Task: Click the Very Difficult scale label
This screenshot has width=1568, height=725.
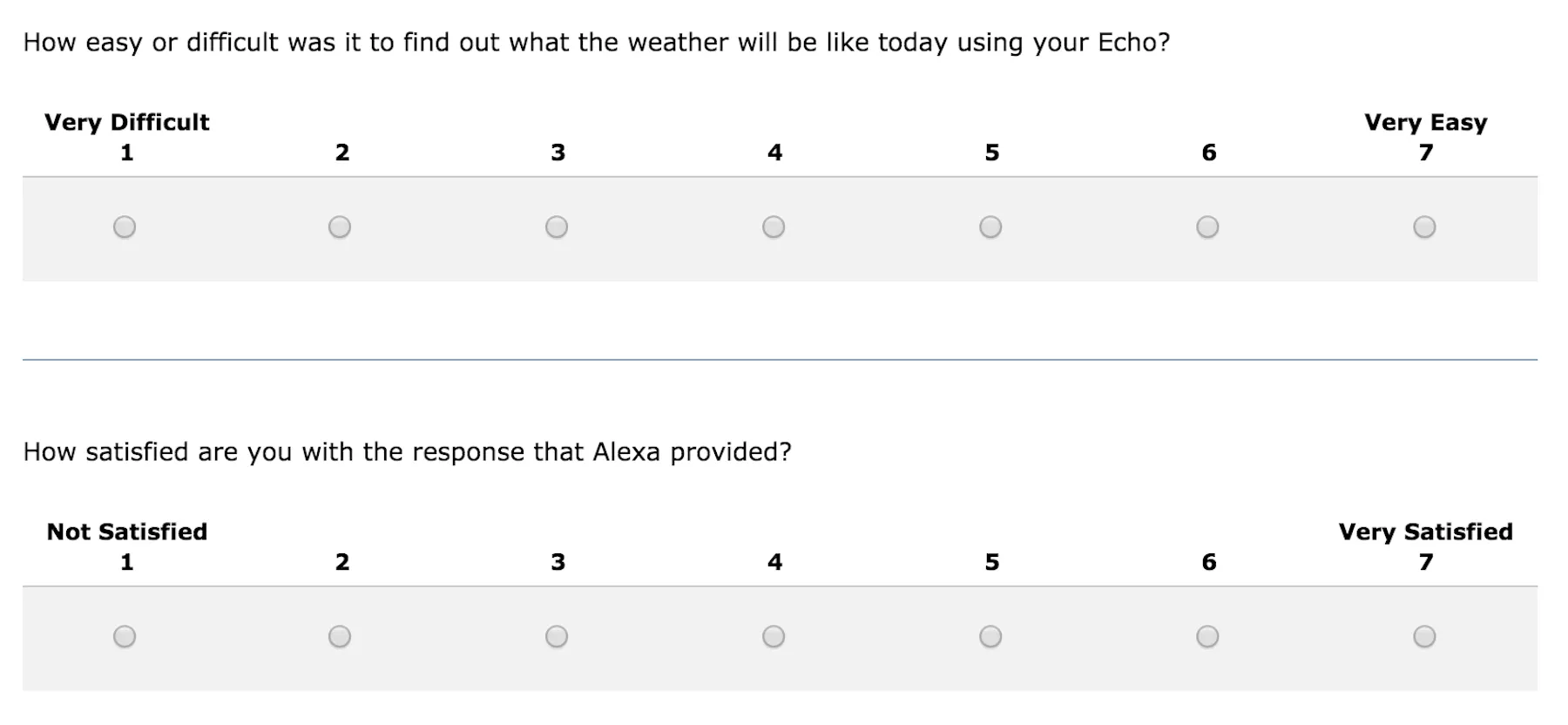Action: (127, 122)
